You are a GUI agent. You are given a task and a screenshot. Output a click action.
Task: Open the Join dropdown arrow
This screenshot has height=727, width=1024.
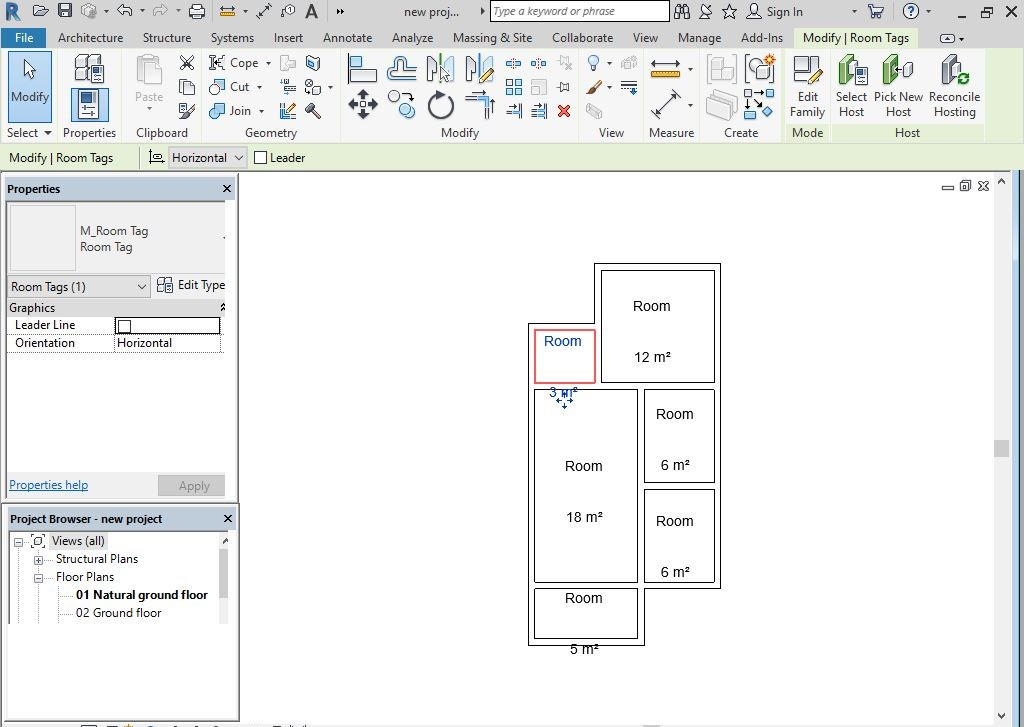(261, 111)
